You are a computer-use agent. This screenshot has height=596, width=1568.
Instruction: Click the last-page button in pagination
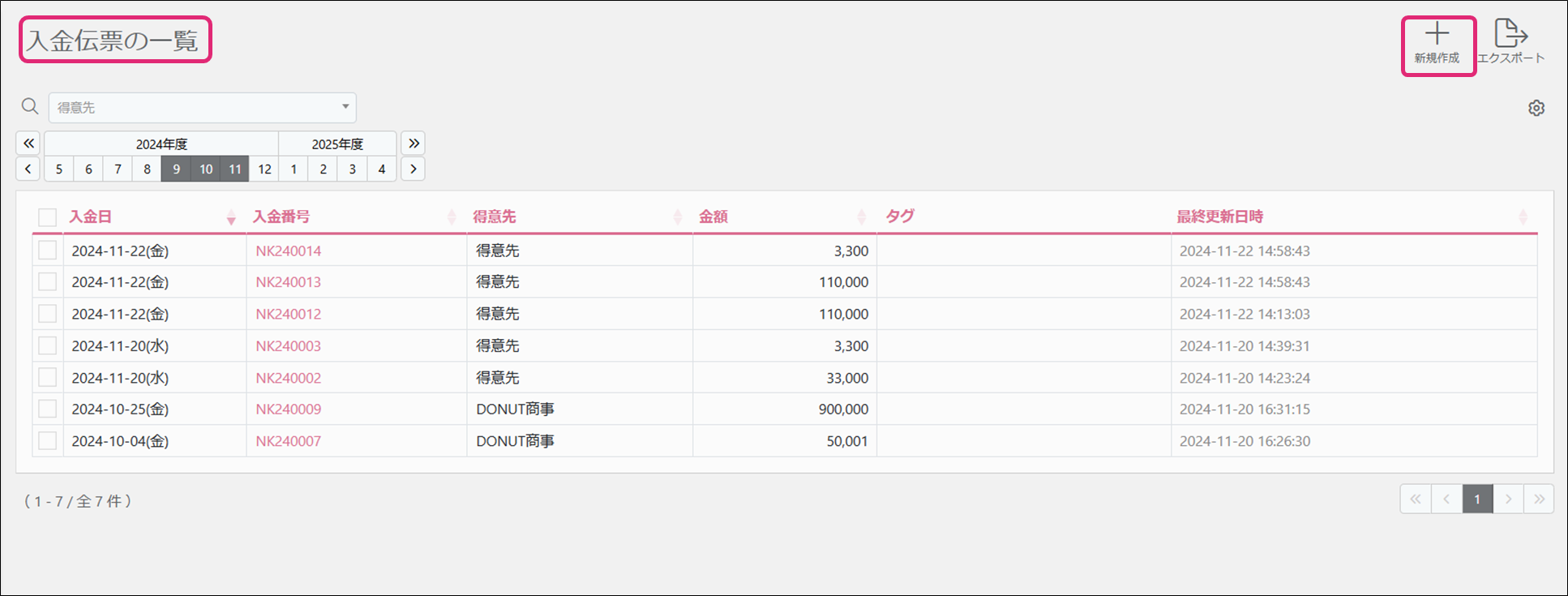[x=1539, y=499]
